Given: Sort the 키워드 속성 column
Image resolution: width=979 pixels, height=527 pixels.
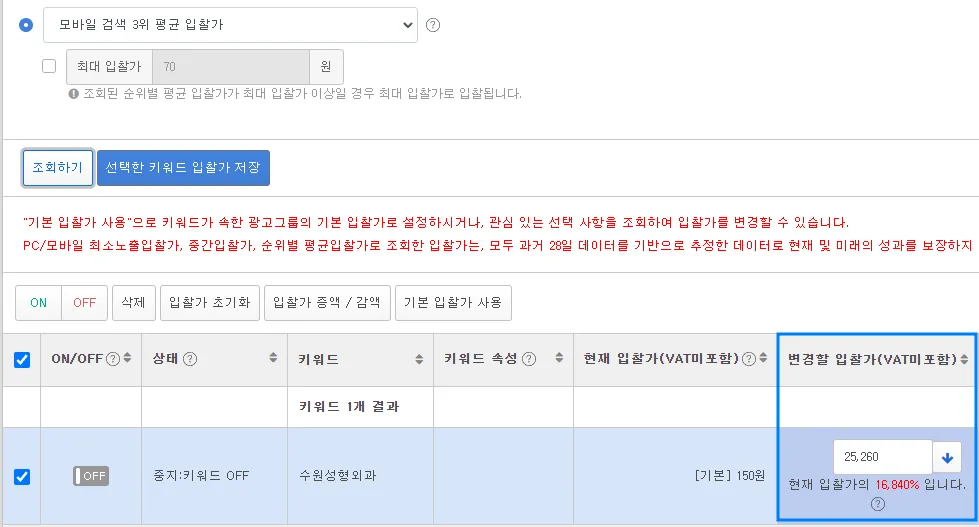Looking at the screenshot, I should tap(559, 358).
